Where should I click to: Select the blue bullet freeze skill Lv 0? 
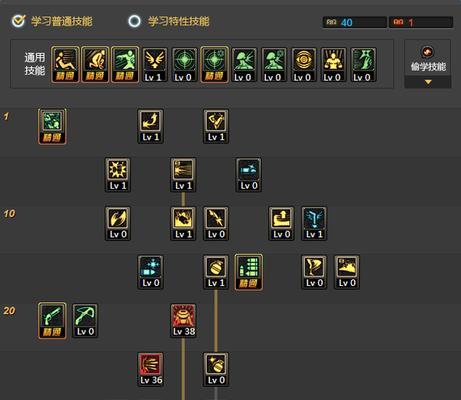[x=151, y=272]
